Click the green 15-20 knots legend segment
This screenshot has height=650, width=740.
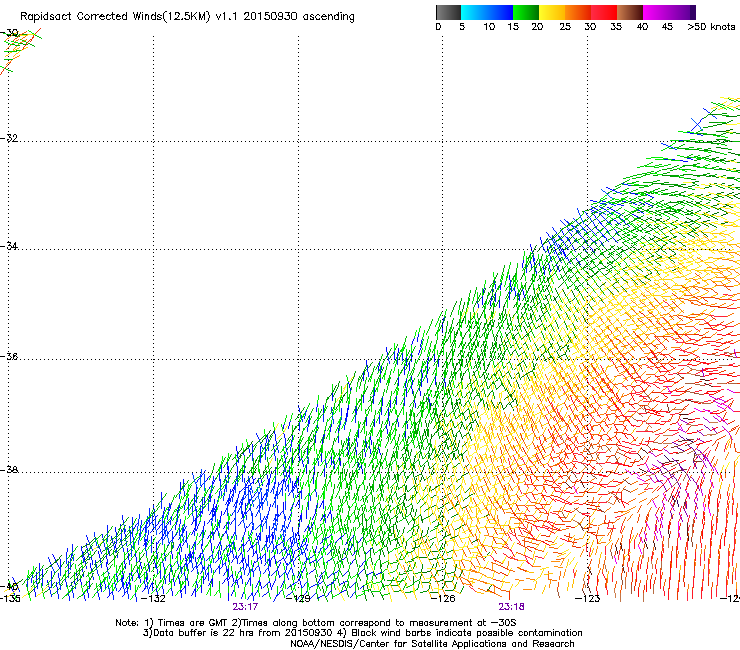[526, 12]
